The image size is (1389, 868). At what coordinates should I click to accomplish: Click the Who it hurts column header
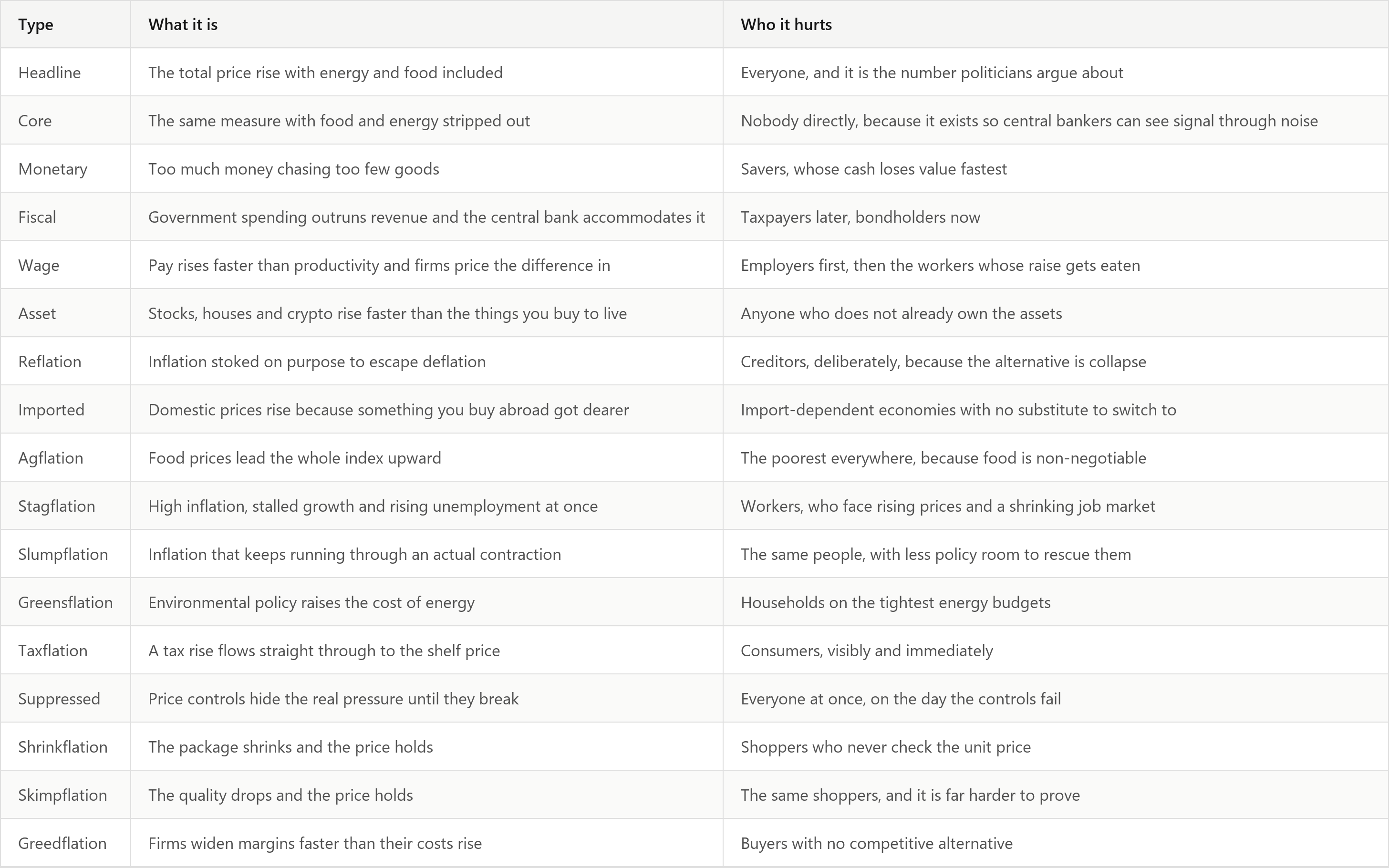coord(786,25)
